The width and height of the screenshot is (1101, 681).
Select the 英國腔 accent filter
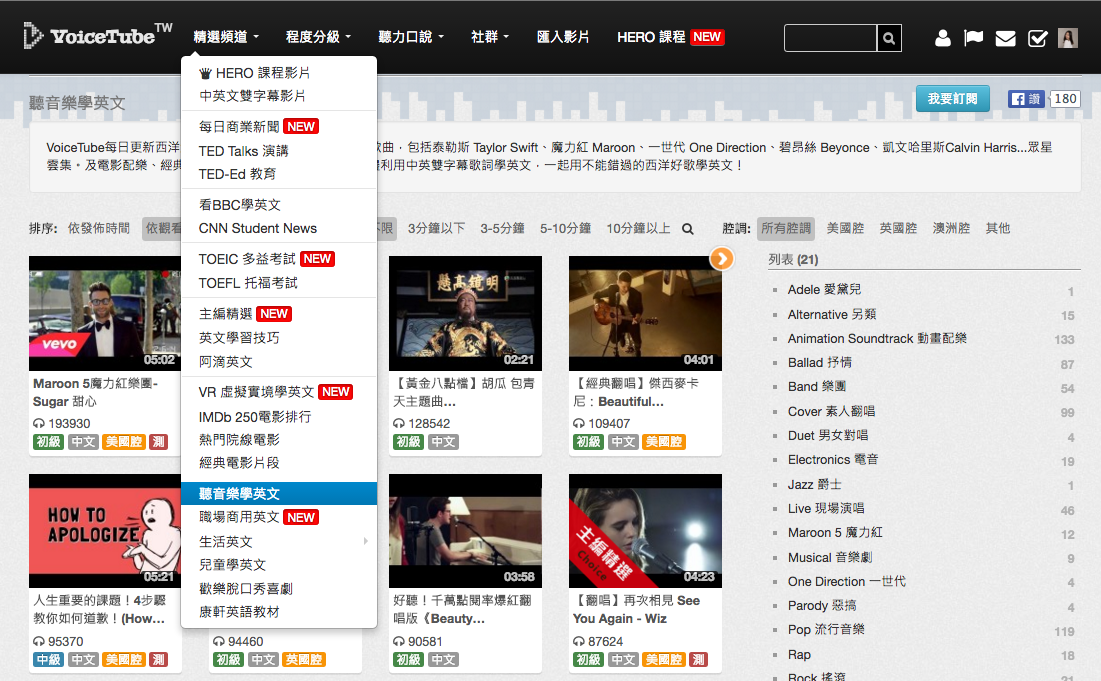click(x=898, y=228)
